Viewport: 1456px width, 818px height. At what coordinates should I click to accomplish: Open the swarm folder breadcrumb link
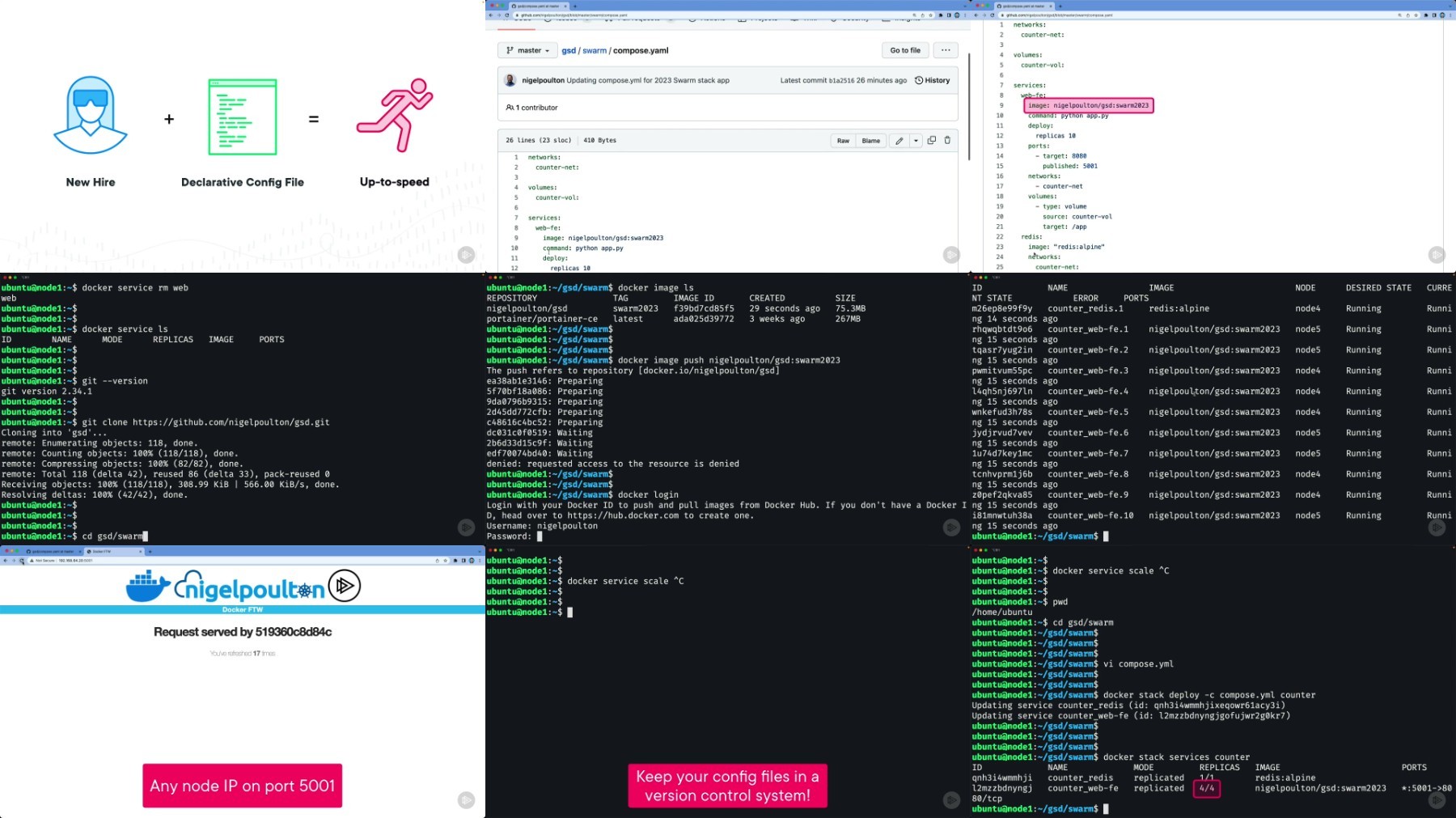(595, 50)
